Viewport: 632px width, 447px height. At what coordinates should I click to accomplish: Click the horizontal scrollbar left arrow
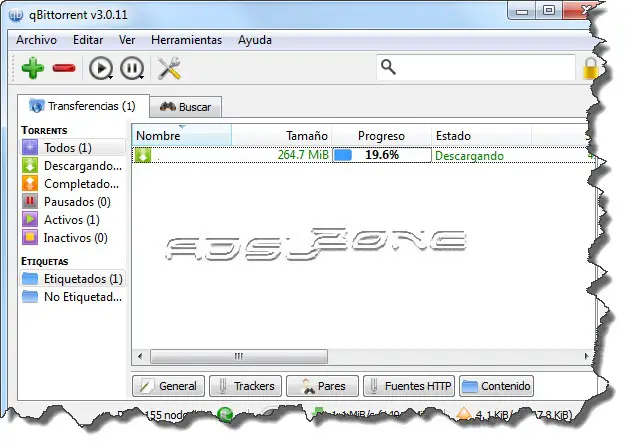click(x=140, y=356)
